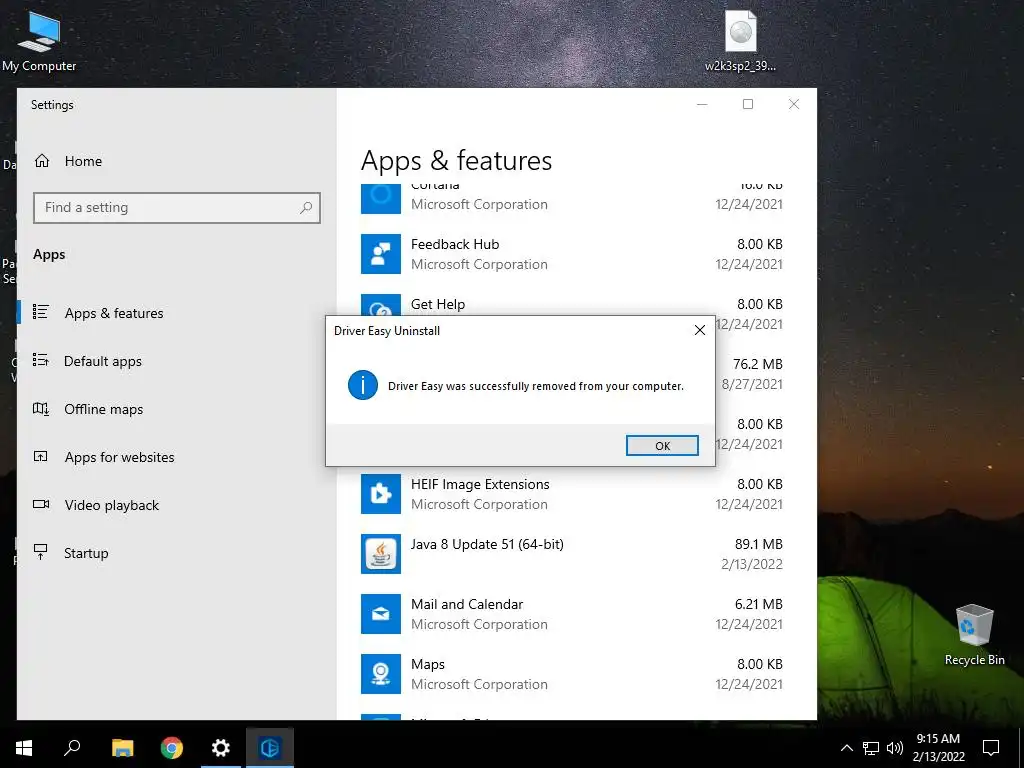Open the notification center icon
This screenshot has height=768, width=1024.
pyautogui.click(x=991, y=748)
